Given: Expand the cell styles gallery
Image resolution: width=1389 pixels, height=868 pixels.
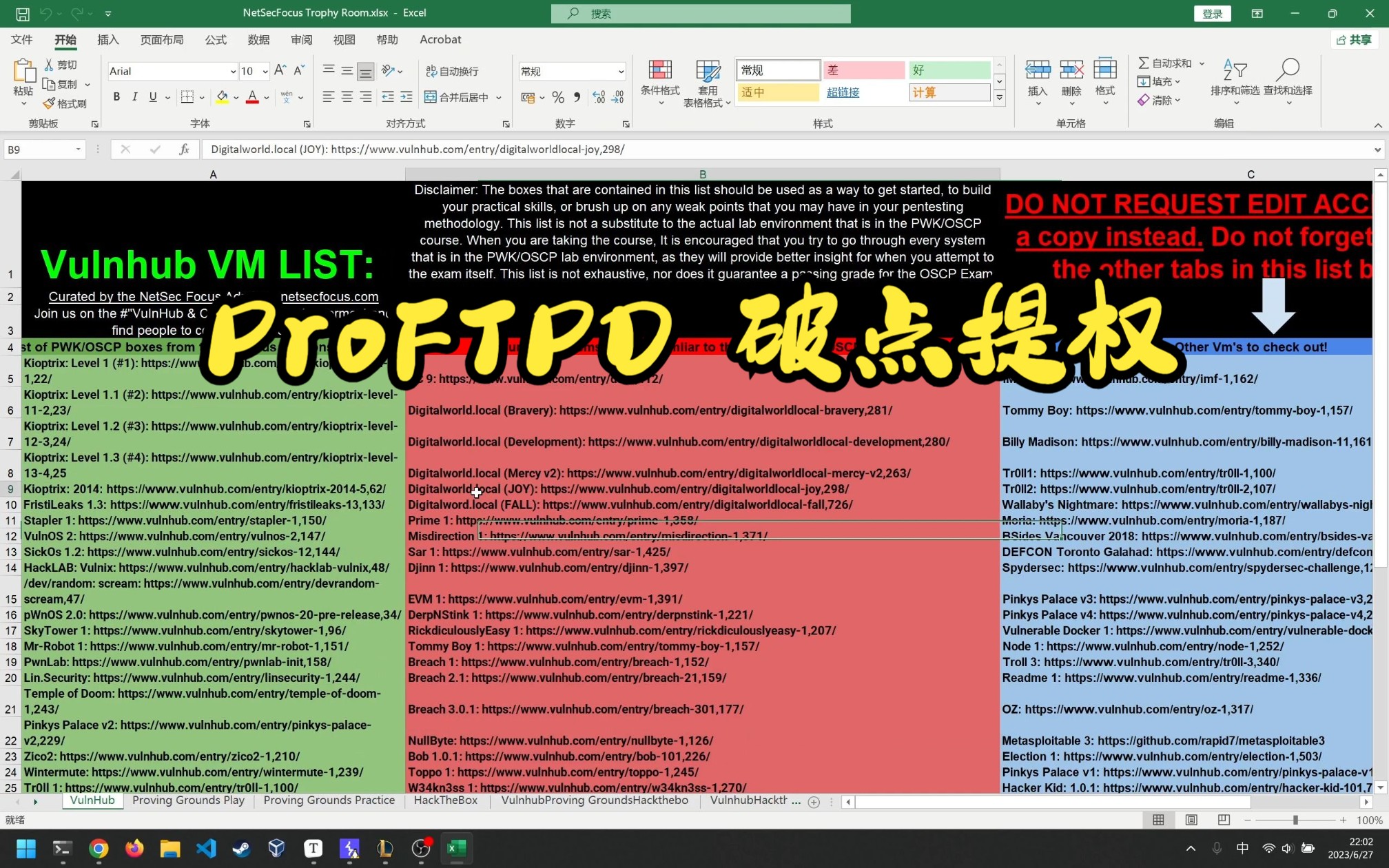Looking at the screenshot, I should [x=999, y=98].
